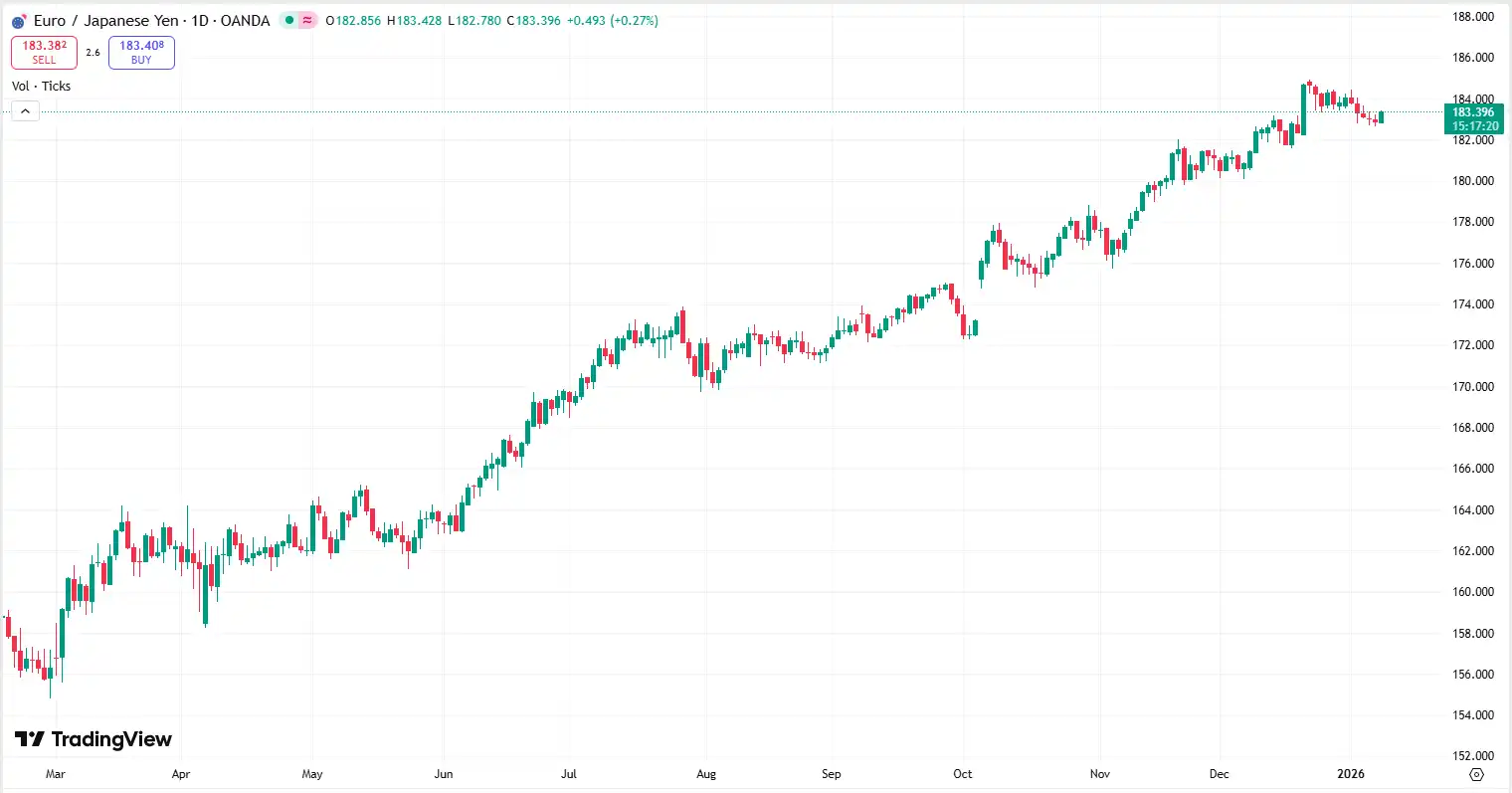Click the countdown timer 15:17:20

[x=1473, y=126]
